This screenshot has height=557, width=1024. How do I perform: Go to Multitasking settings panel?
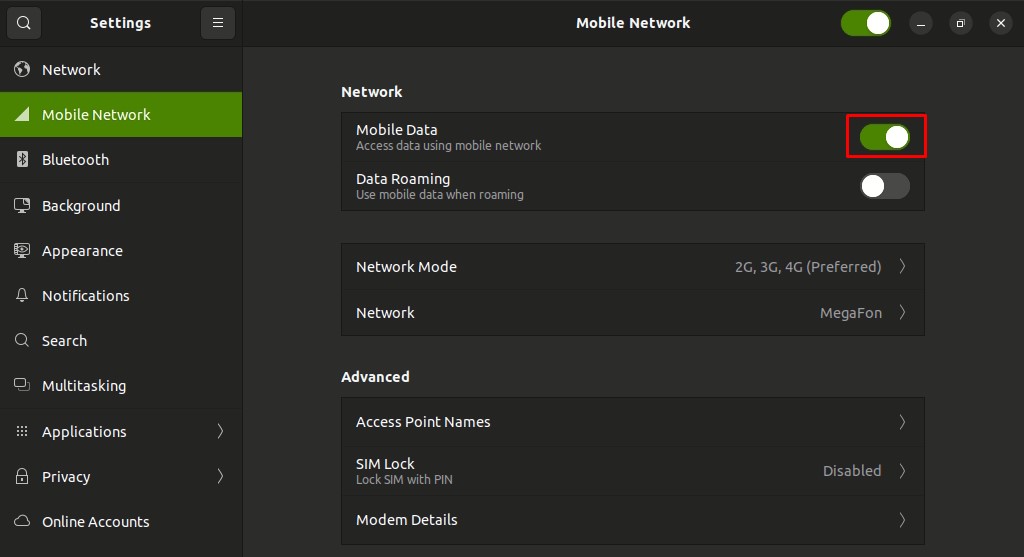[84, 386]
